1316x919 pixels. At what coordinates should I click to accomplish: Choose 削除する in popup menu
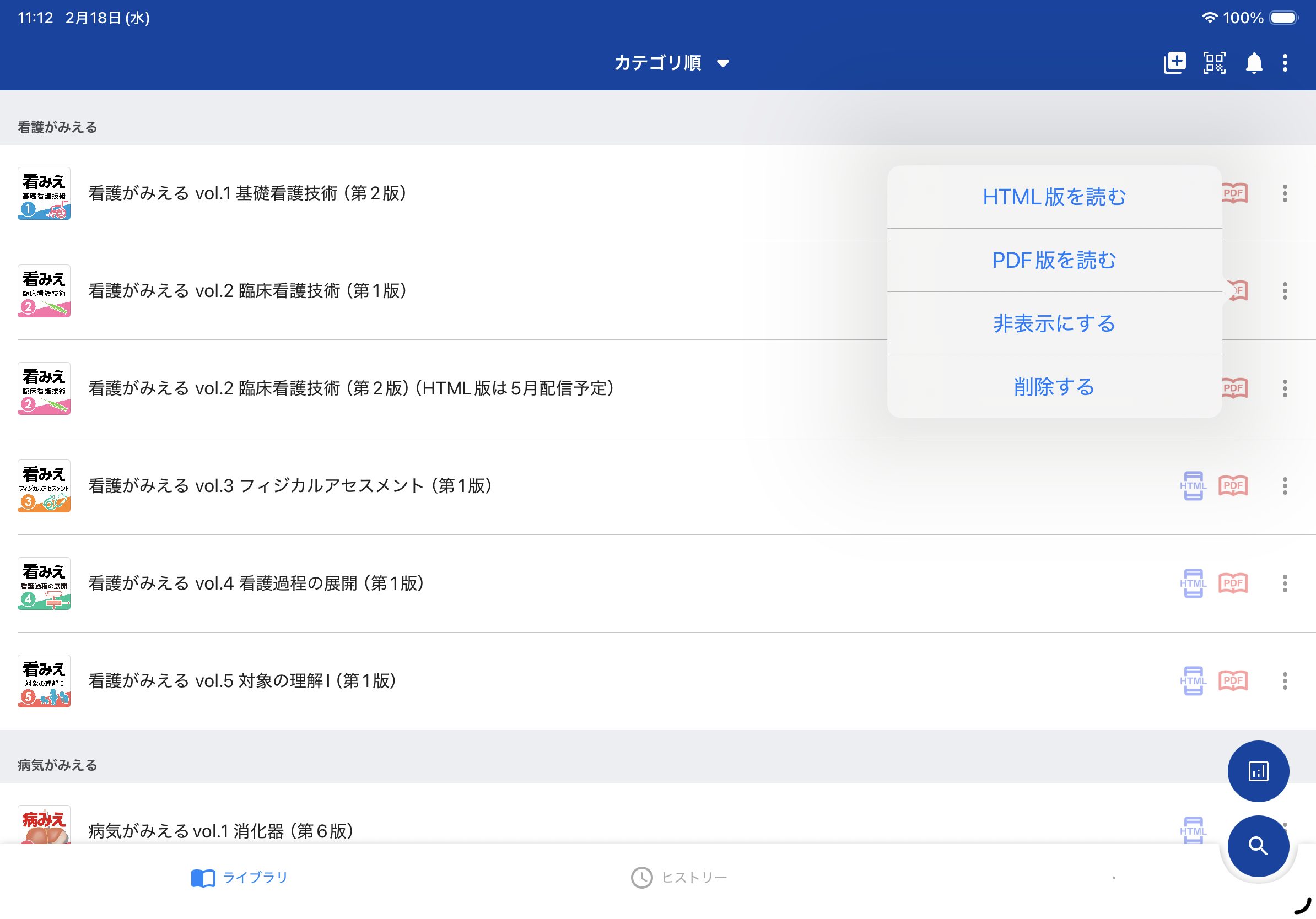click(x=1054, y=387)
